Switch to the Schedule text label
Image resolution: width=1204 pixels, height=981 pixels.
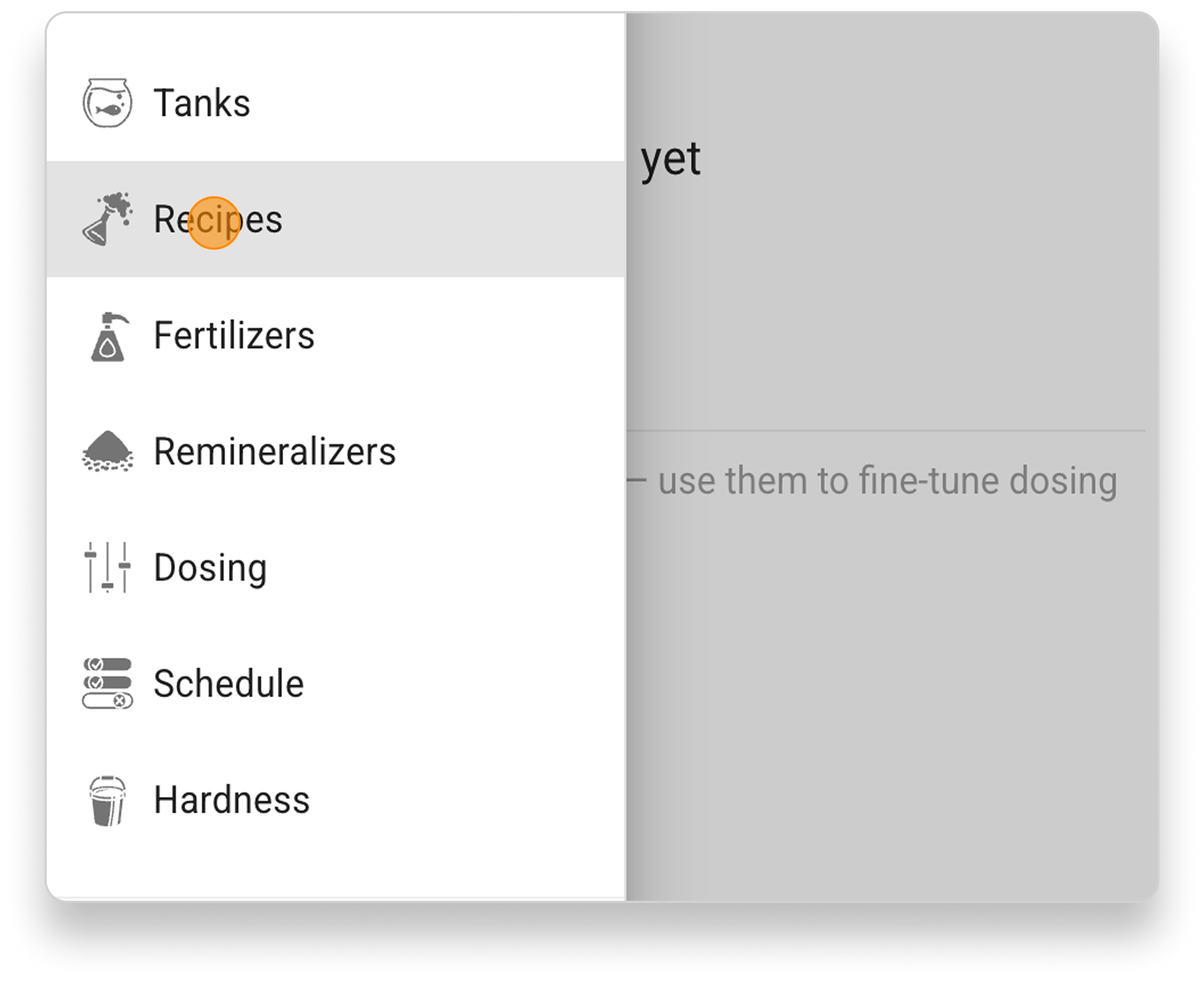229,684
